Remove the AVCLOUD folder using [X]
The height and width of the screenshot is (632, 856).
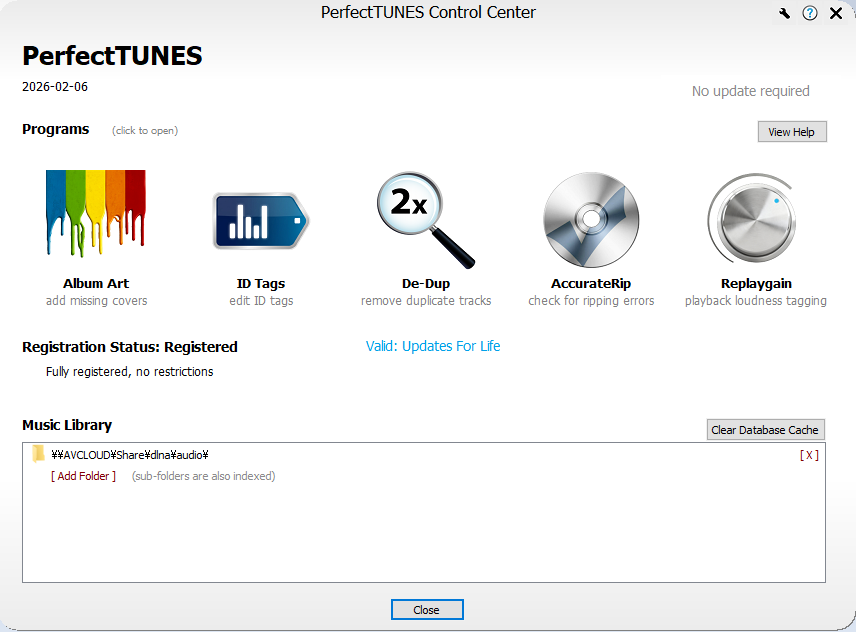[x=808, y=455]
